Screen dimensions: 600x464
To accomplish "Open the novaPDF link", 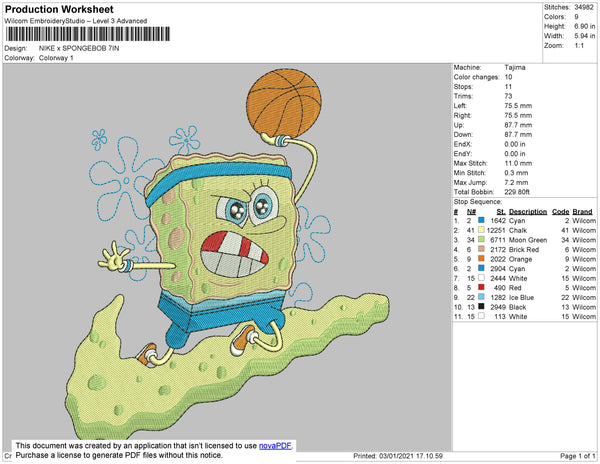I will [x=275, y=446].
